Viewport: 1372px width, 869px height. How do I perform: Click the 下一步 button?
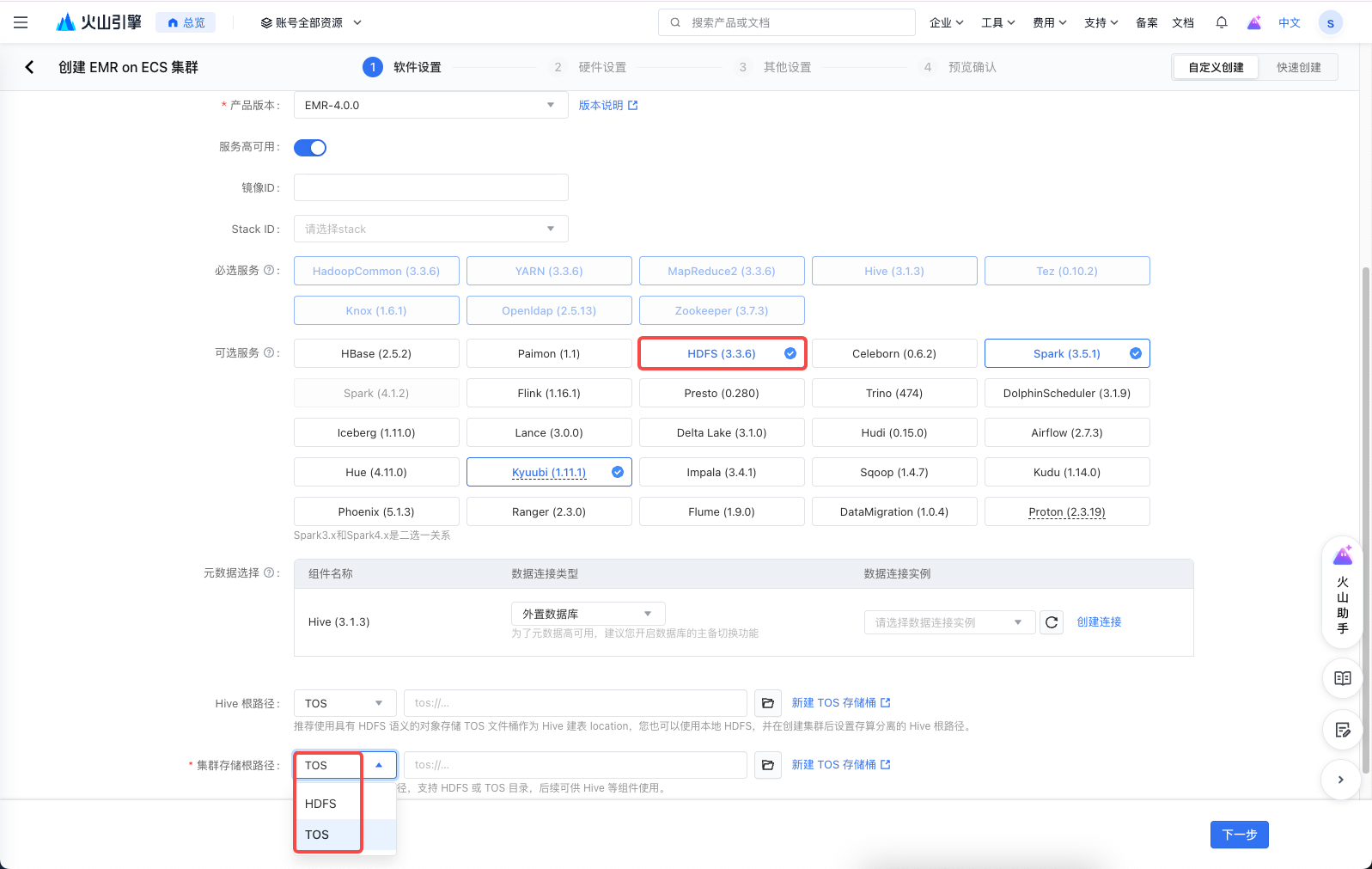(1240, 835)
